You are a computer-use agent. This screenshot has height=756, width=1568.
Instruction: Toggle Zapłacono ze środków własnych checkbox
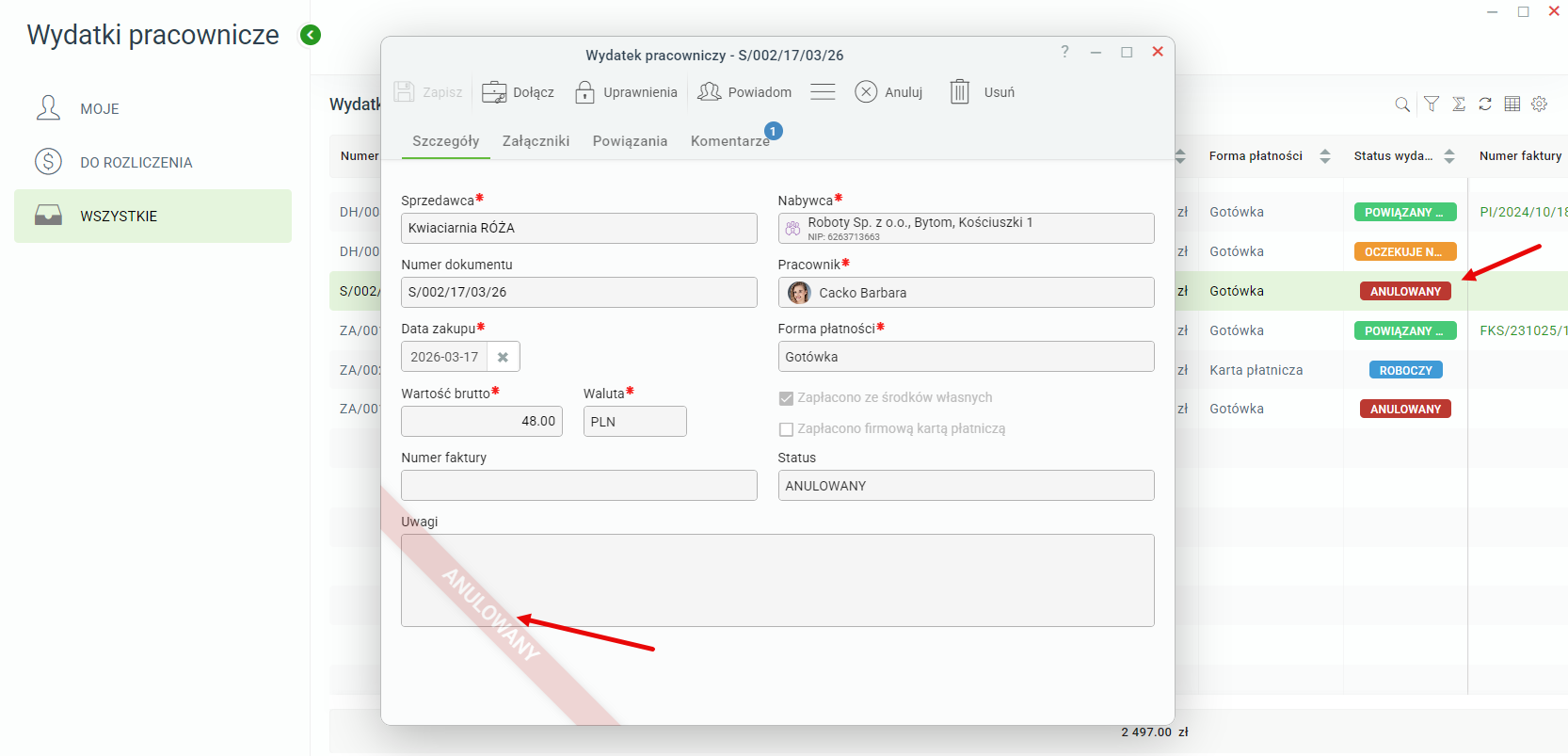click(786, 398)
